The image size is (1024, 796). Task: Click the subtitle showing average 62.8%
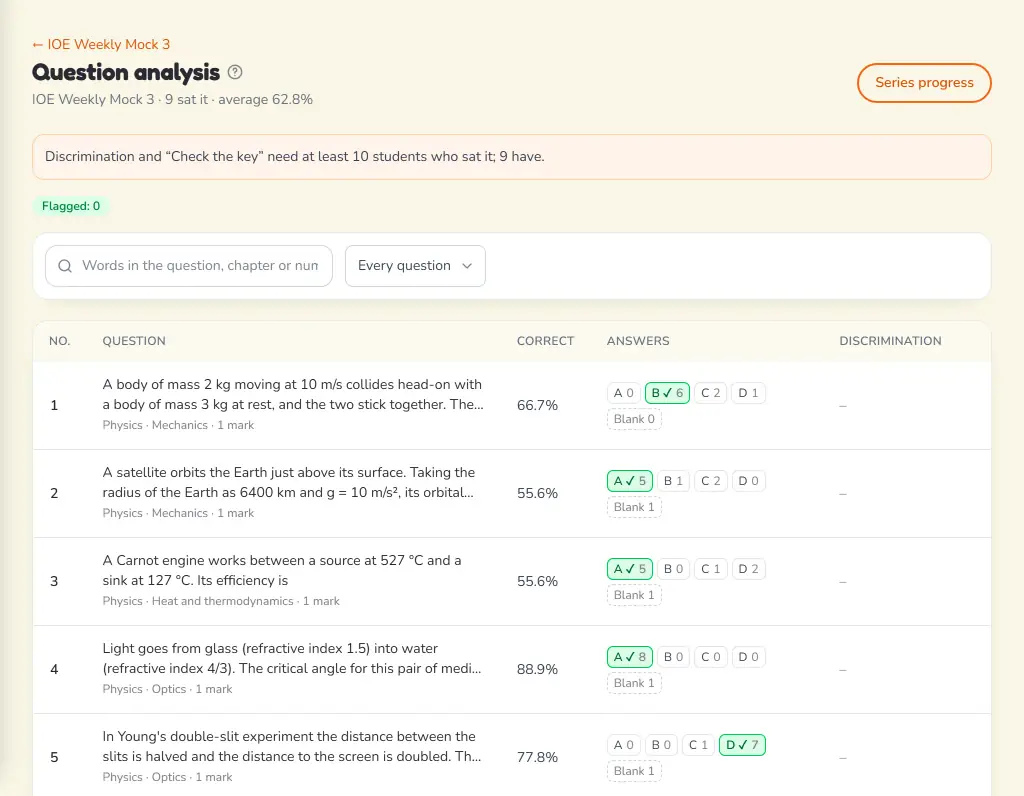point(172,99)
